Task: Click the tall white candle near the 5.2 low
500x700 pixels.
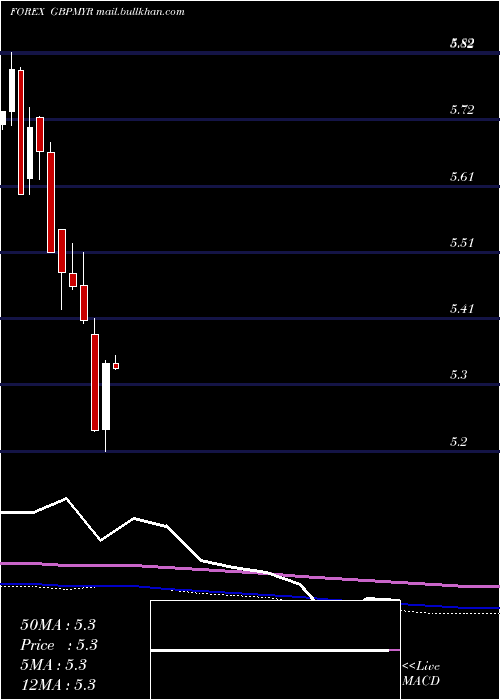Action: coord(106,396)
